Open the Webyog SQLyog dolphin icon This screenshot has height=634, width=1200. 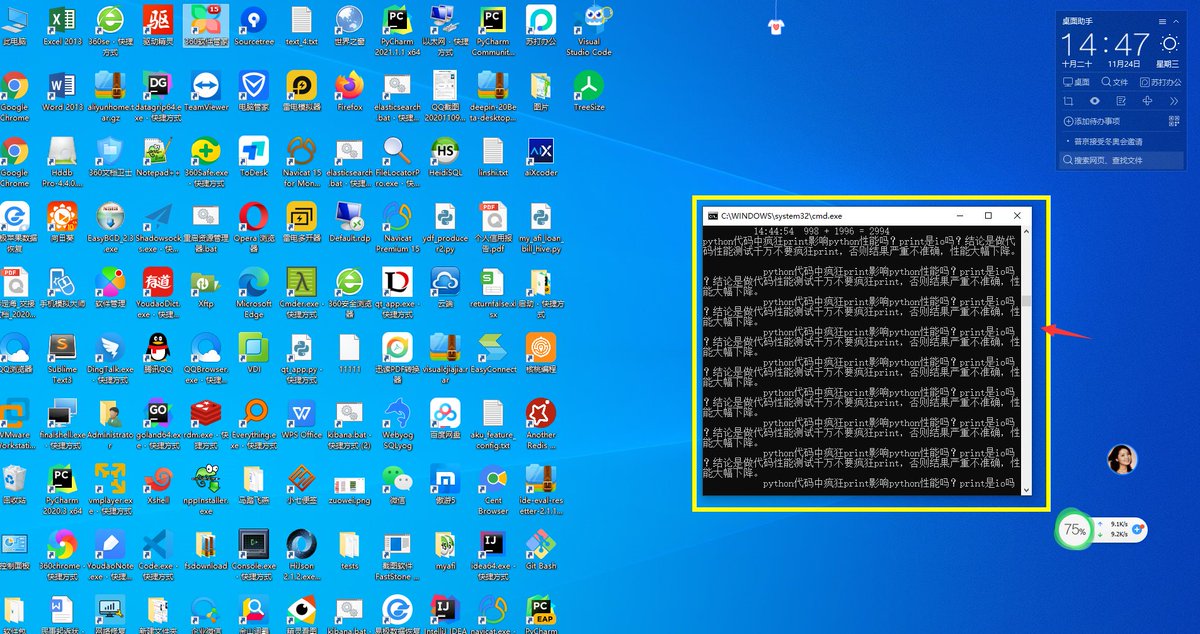[397, 423]
